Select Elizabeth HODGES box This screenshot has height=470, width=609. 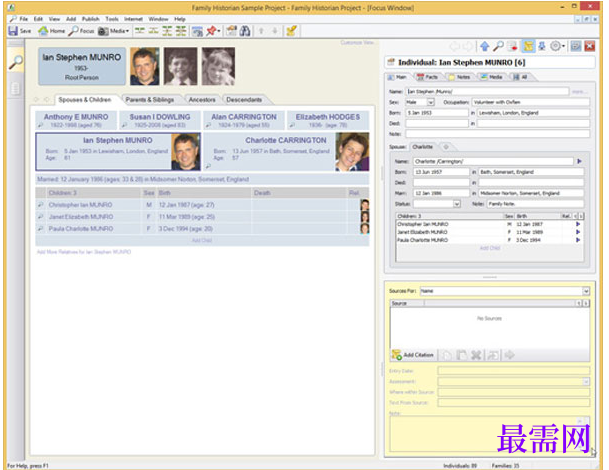click(328, 120)
